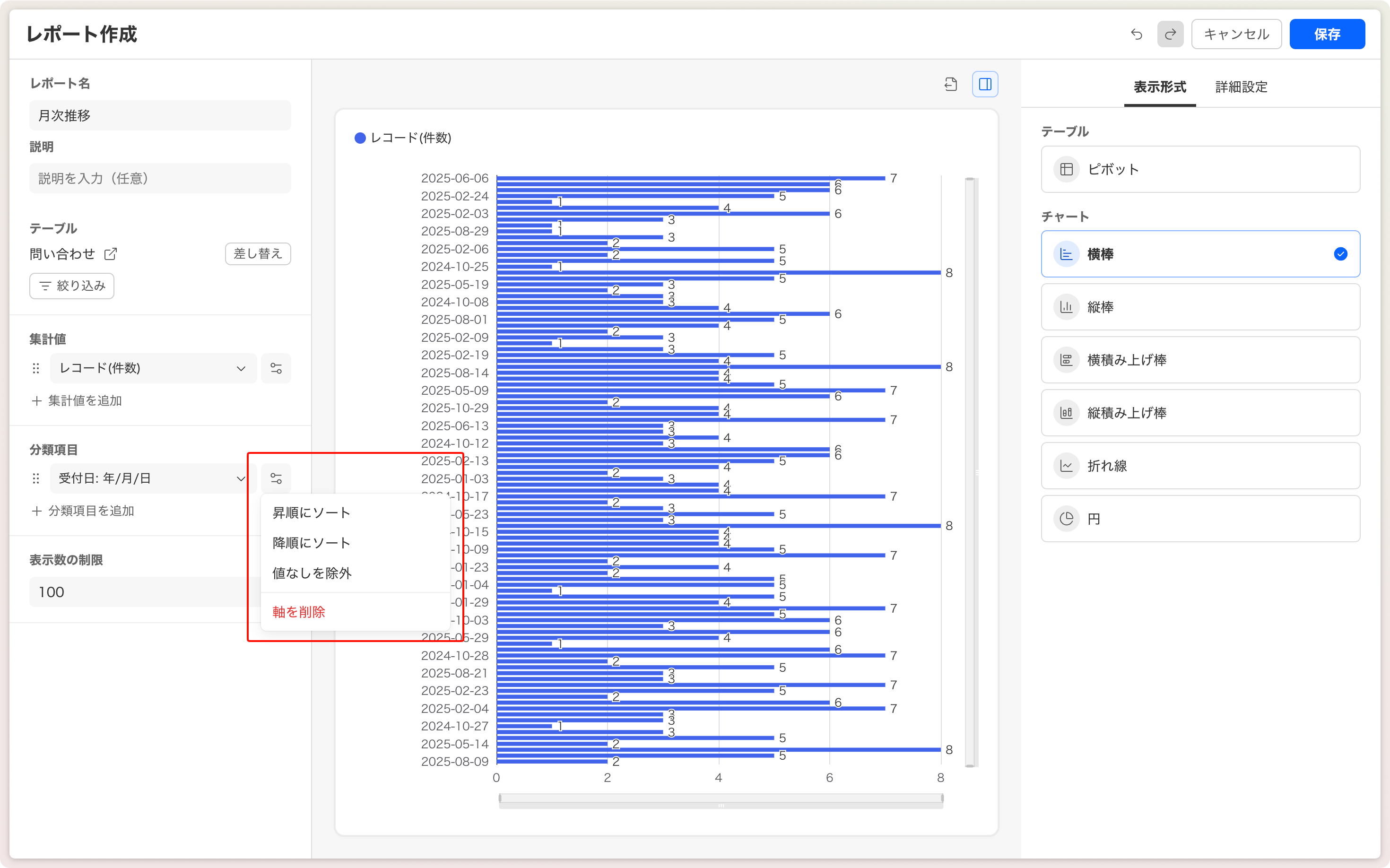The height and width of the screenshot is (868, 1390).
Task: Expand the レコード(件数) dropdown
Action: 153,368
